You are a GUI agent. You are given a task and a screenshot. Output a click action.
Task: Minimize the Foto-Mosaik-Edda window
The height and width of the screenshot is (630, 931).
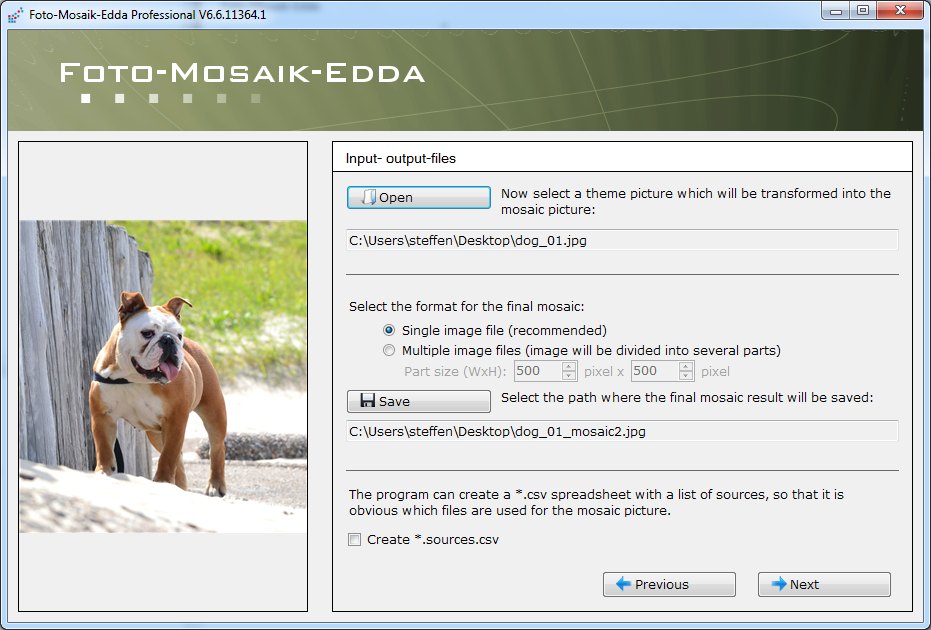click(836, 10)
